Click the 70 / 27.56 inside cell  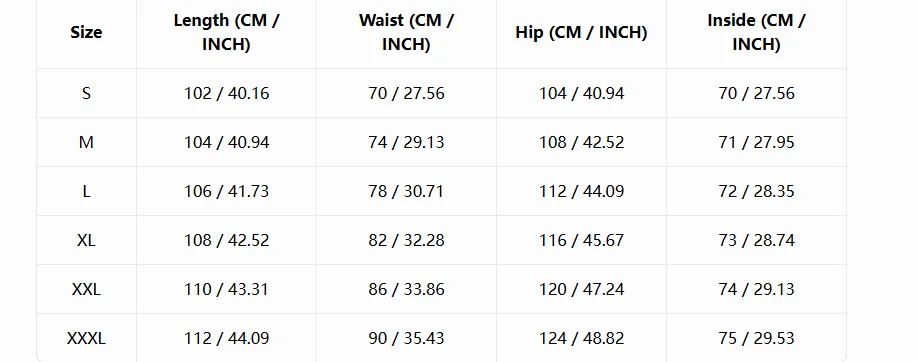756,94
